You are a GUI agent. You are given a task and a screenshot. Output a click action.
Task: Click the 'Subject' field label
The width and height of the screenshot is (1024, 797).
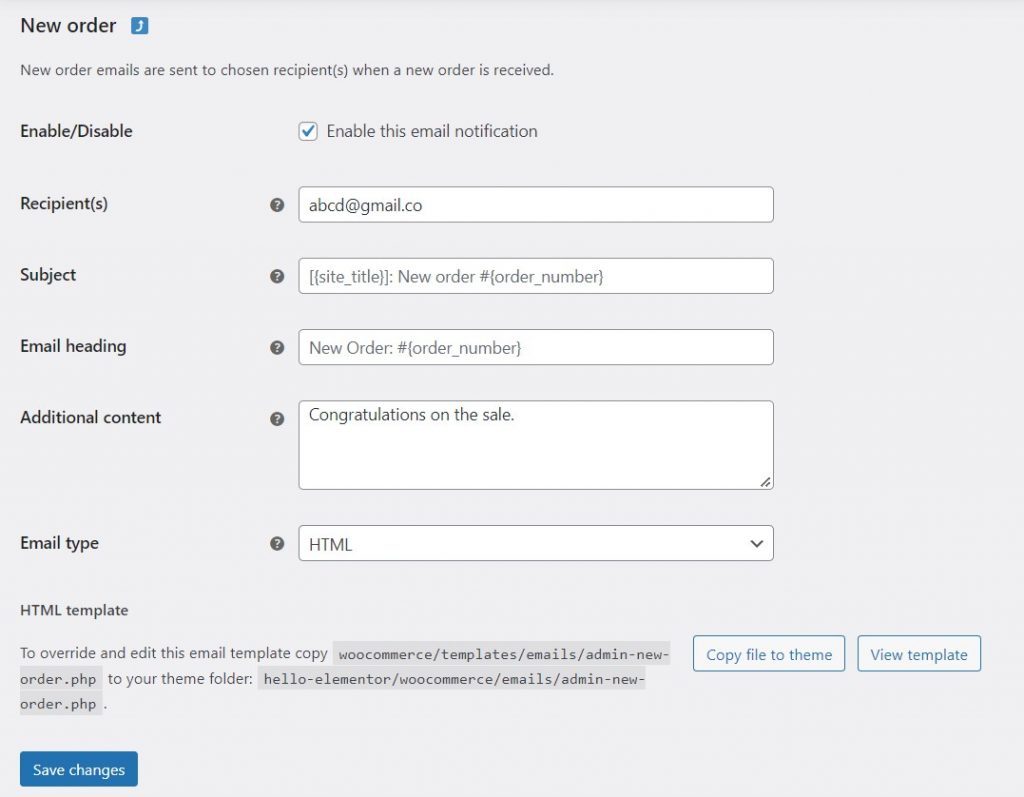(48, 275)
